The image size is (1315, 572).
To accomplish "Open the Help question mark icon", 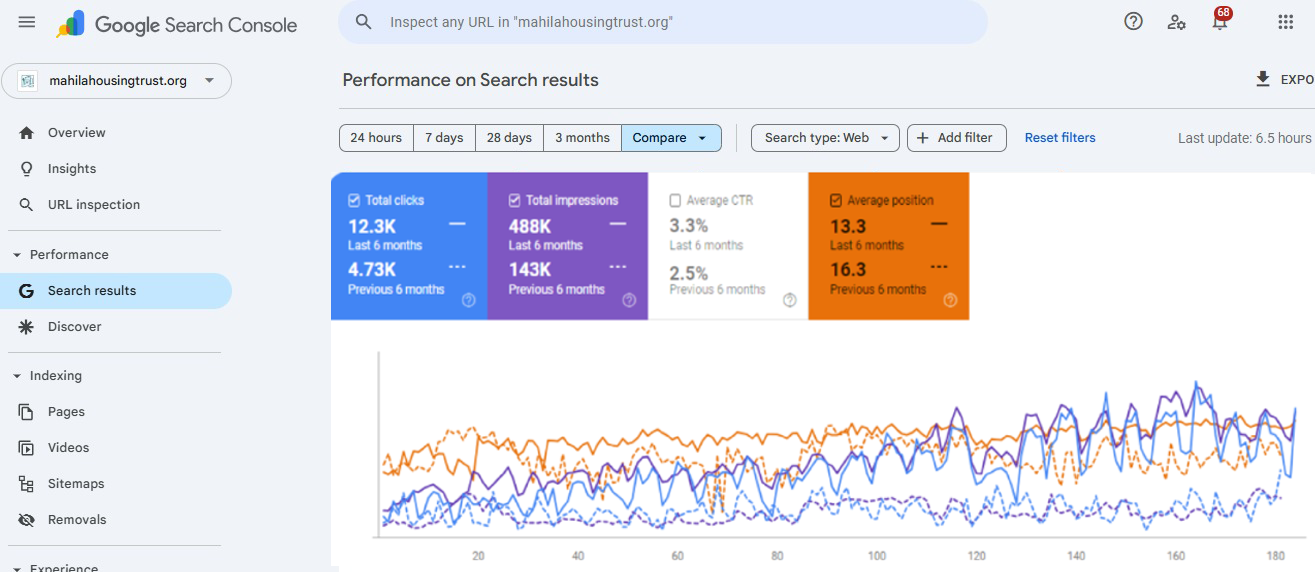I will (x=1133, y=22).
